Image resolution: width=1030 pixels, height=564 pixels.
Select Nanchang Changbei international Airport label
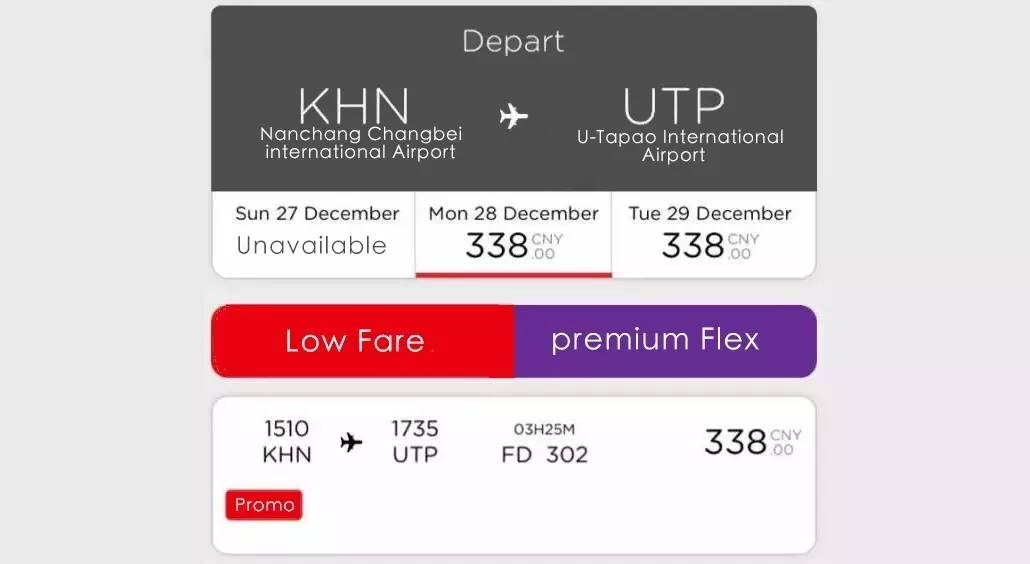pyautogui.click(x=359, y=143)
